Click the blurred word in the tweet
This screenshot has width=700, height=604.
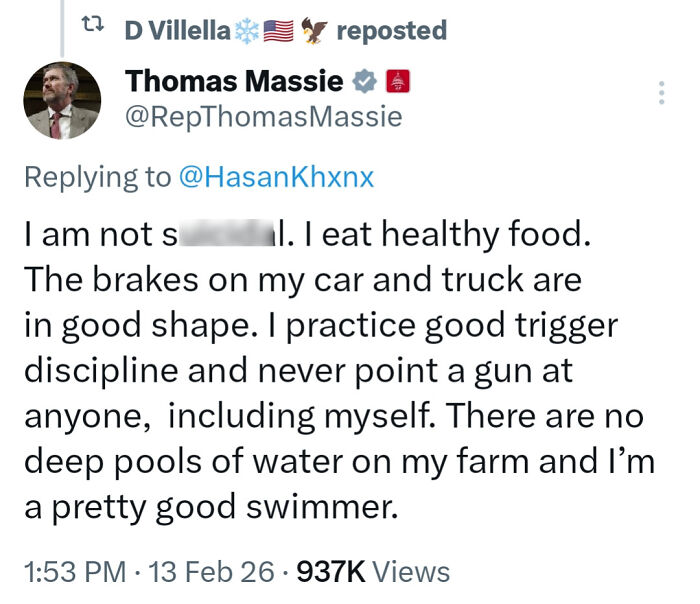click(225, 235)
